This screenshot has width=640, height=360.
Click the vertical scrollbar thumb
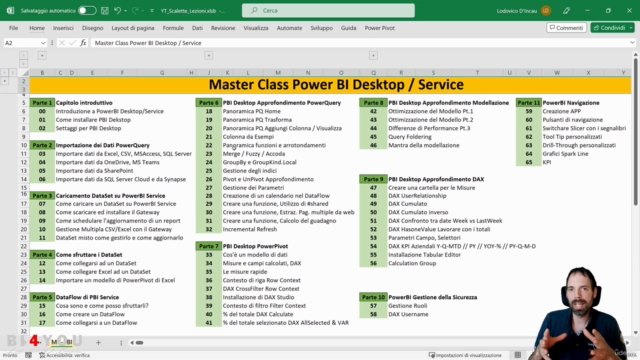coord(636,131)
